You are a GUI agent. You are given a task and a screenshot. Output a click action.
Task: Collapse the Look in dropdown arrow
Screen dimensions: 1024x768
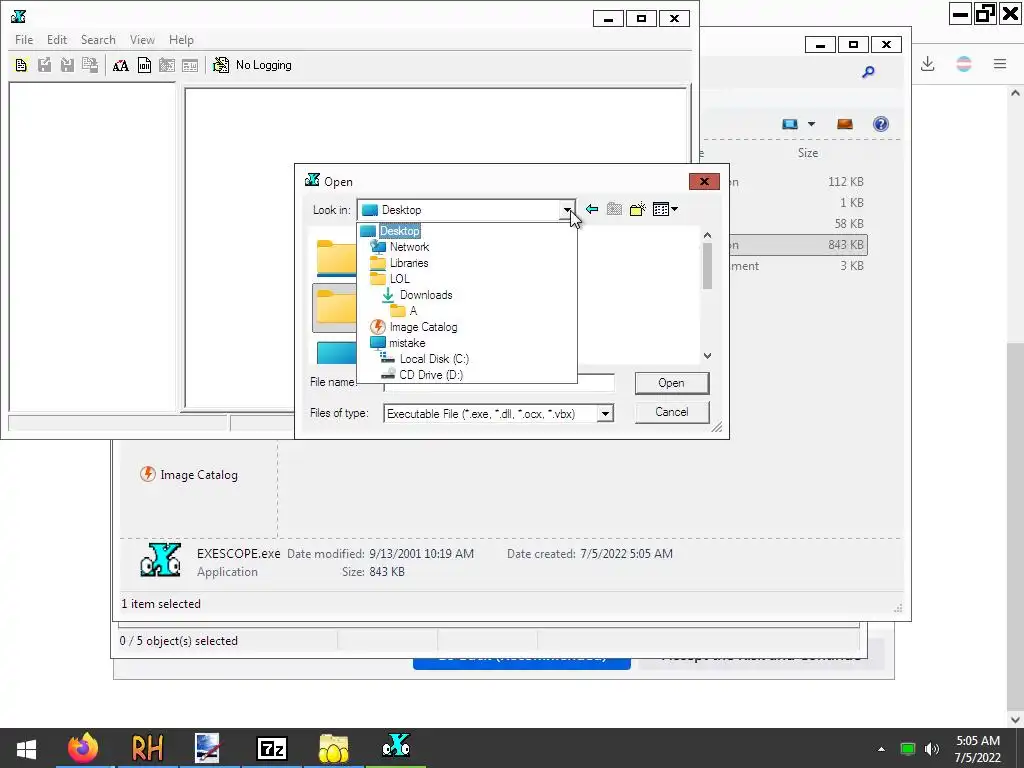[x=568, y=210]
